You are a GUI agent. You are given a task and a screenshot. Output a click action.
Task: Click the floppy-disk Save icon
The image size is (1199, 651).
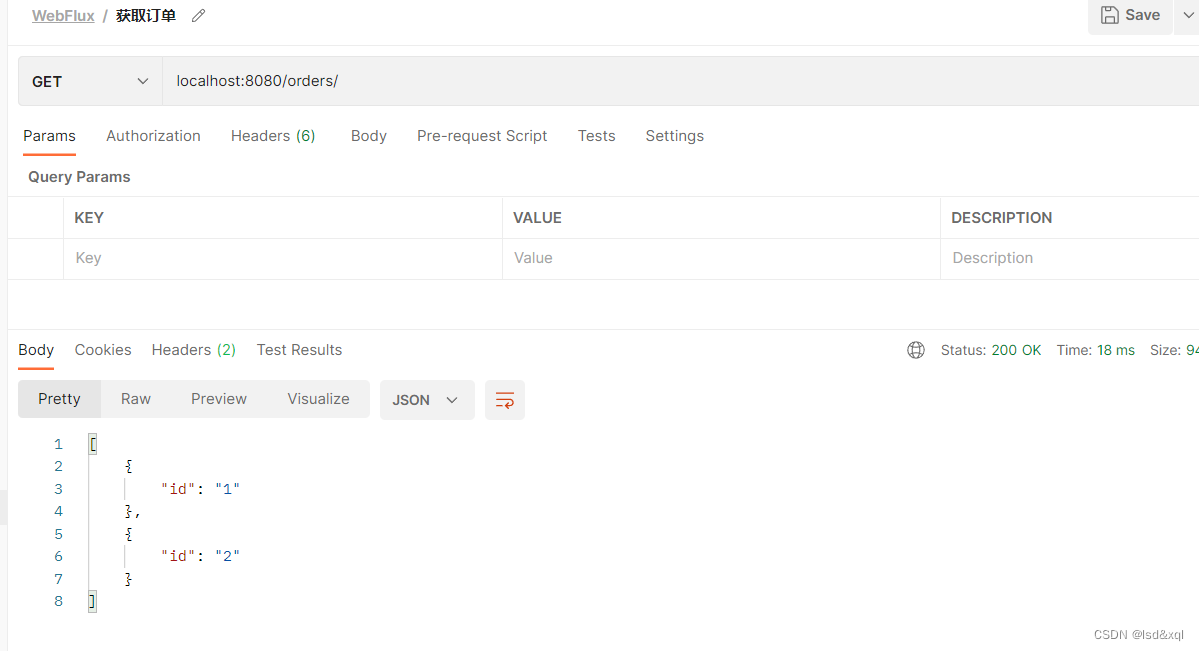1110,15
